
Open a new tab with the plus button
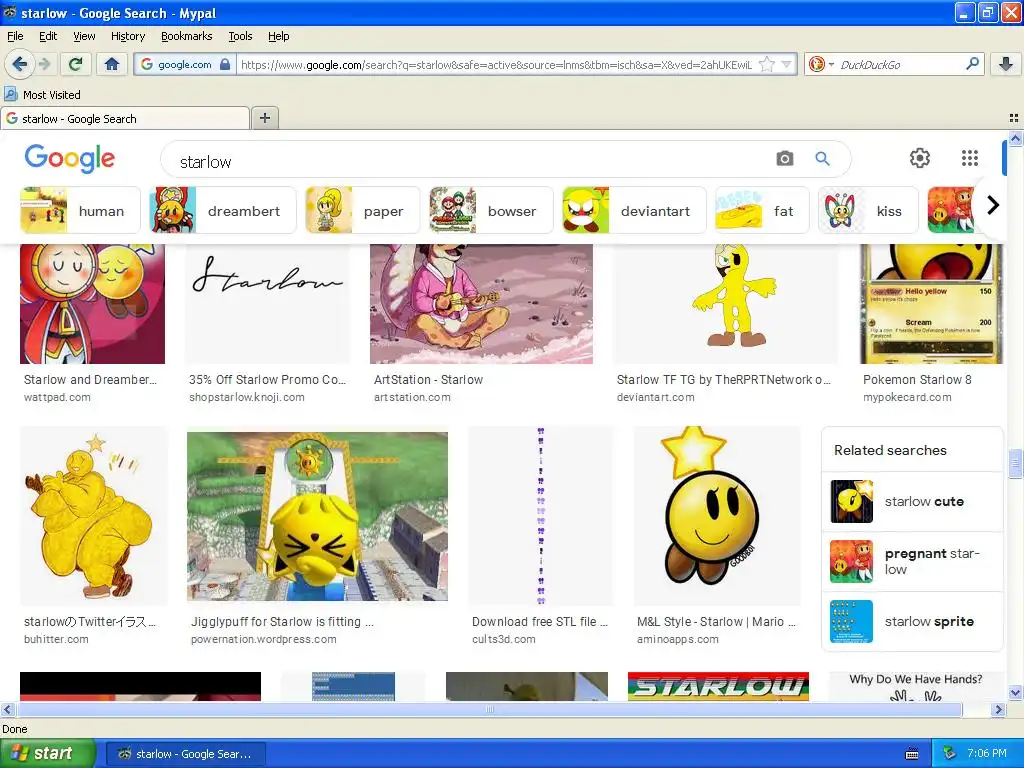(264, 118)
